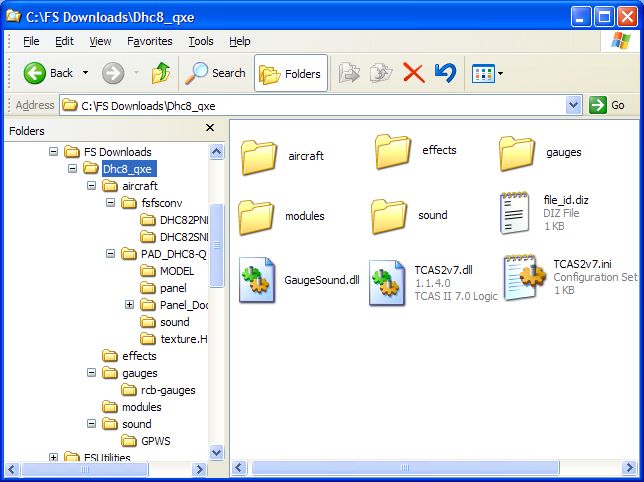Click the blue Undo toolbar icon

pos(445,73)
